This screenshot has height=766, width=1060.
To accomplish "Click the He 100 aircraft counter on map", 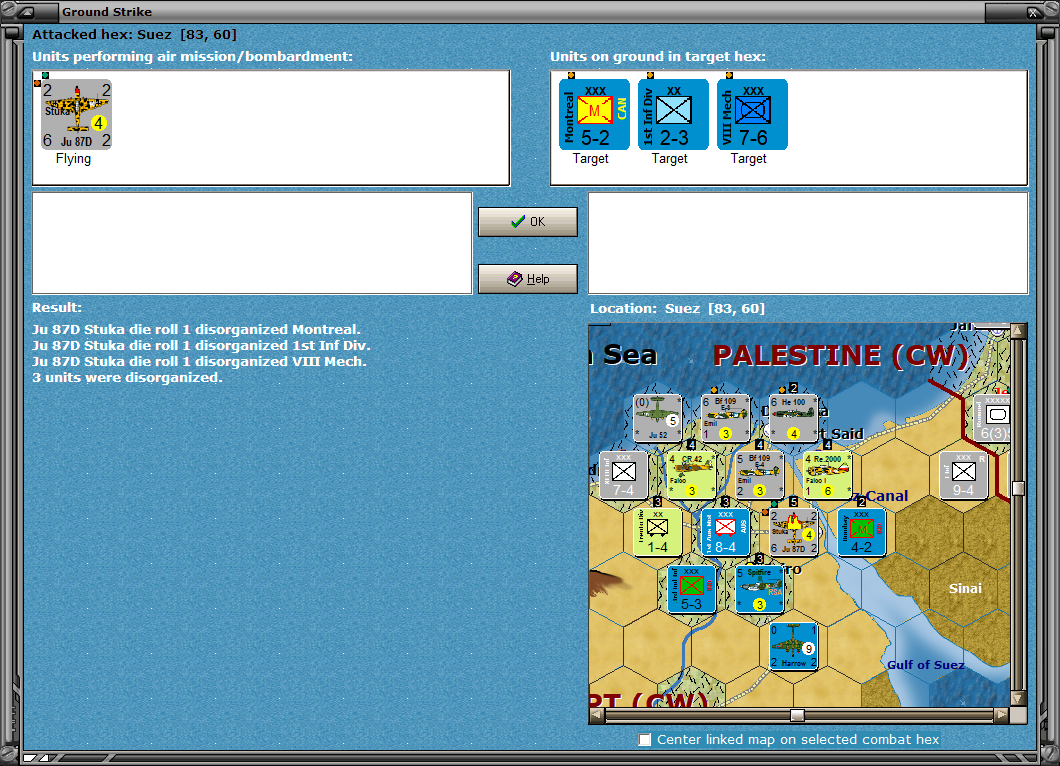I will tap(794, 418).
